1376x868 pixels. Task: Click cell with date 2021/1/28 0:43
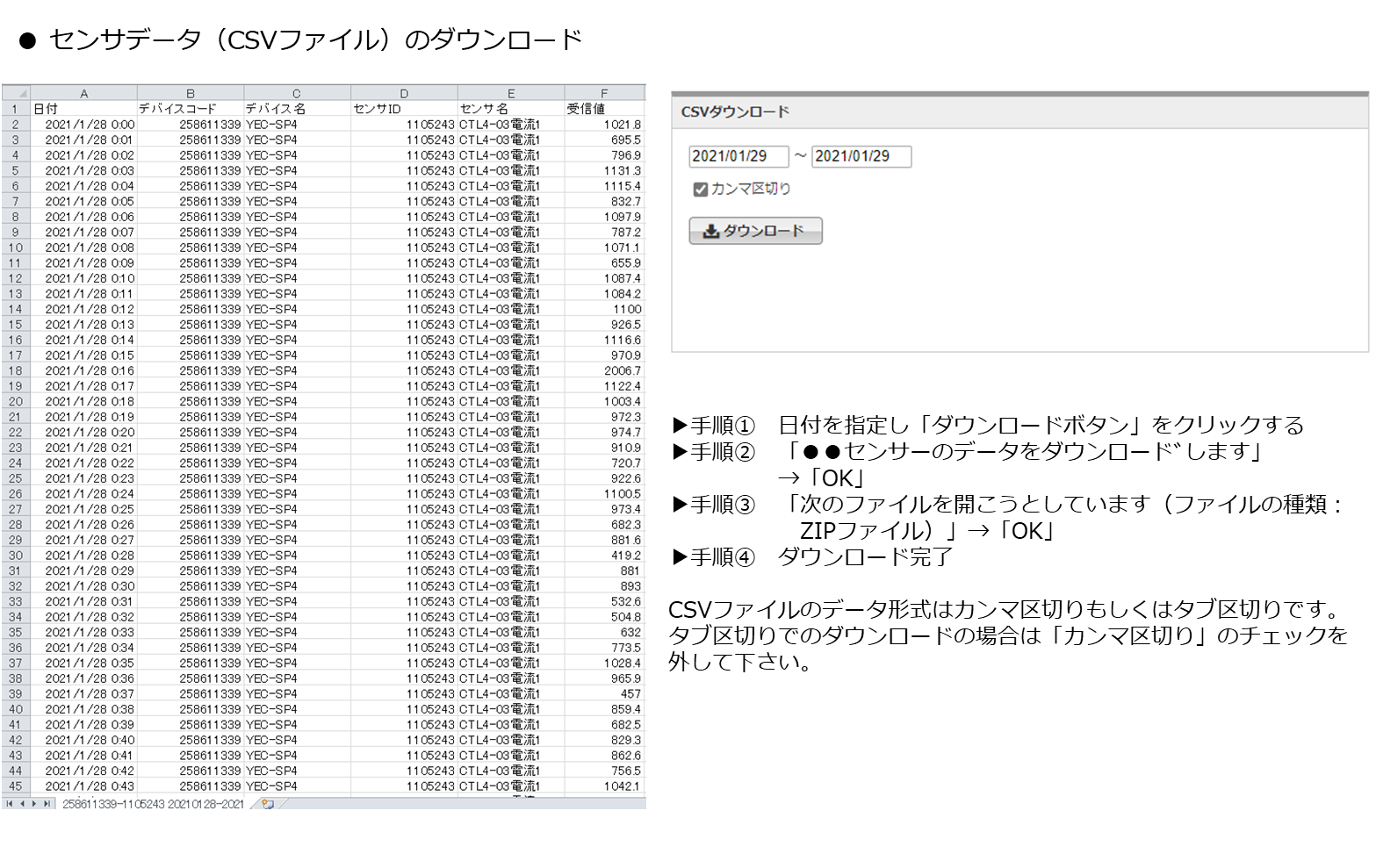click(x=83, y=786)
